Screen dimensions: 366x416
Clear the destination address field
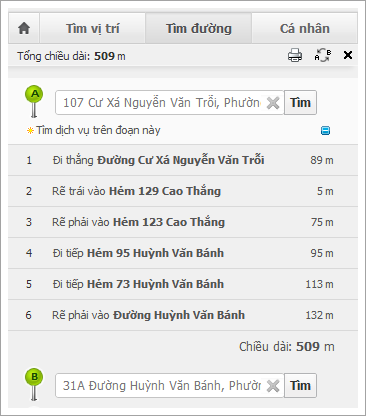click(273, 386)
